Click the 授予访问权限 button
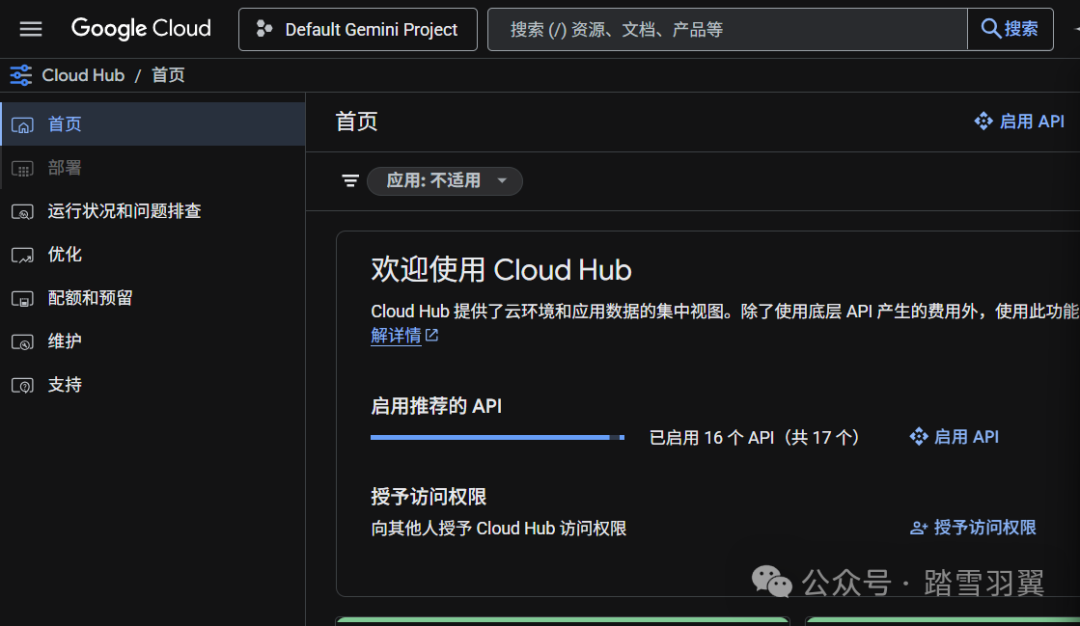 click(x=973, y=528)
